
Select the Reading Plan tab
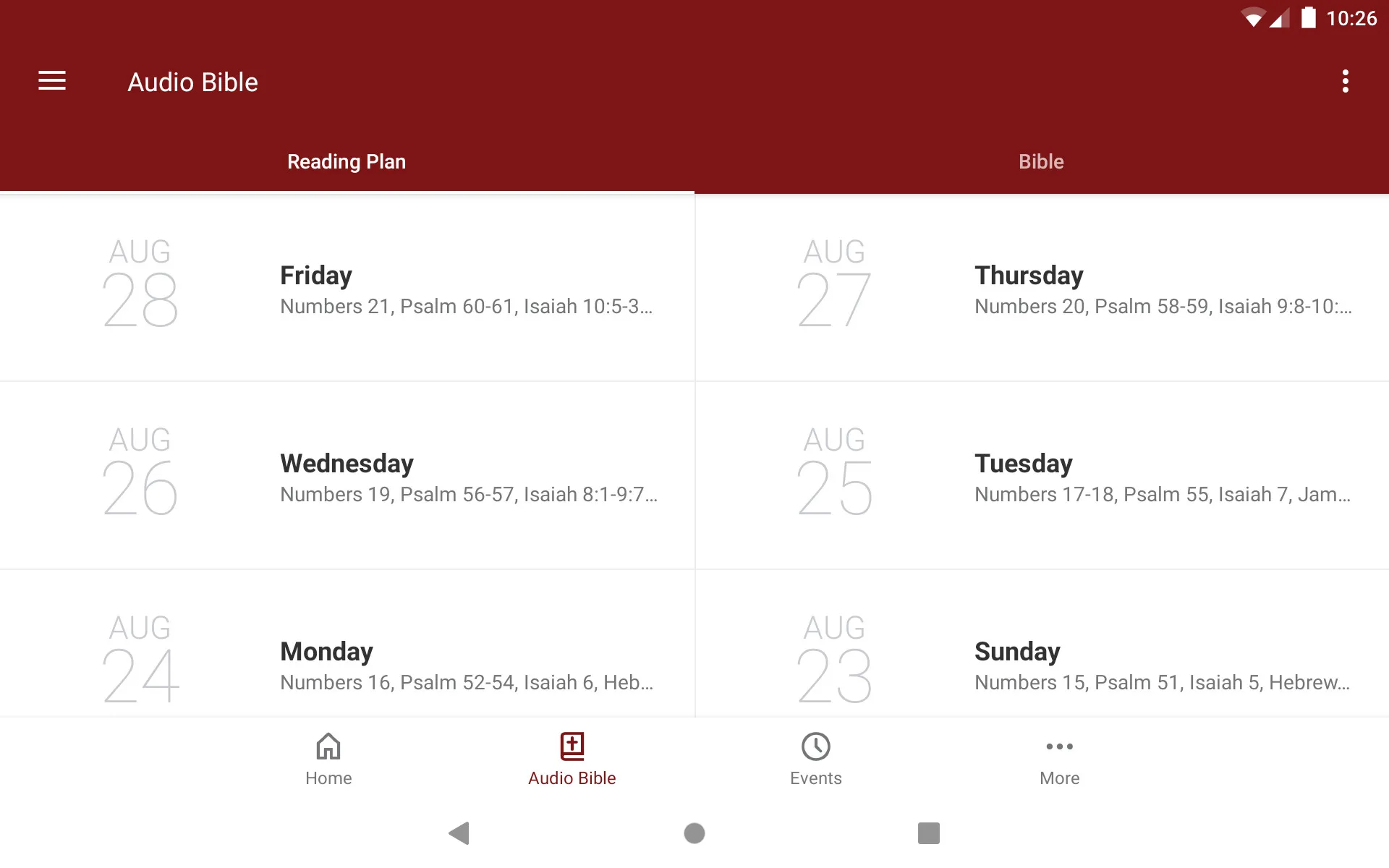347,161
